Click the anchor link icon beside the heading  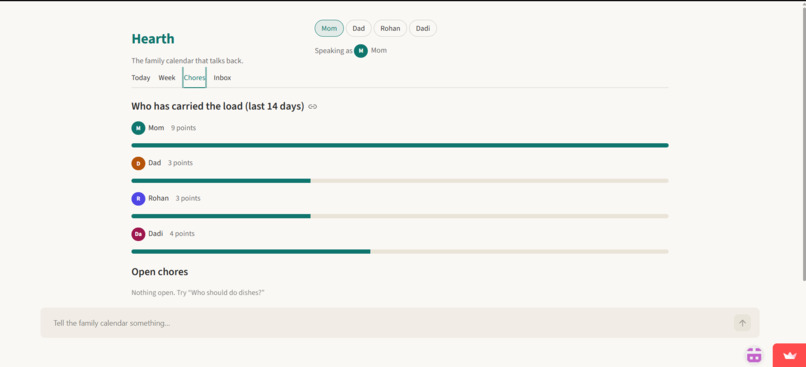pyautogui.click(x=313, y=107)
